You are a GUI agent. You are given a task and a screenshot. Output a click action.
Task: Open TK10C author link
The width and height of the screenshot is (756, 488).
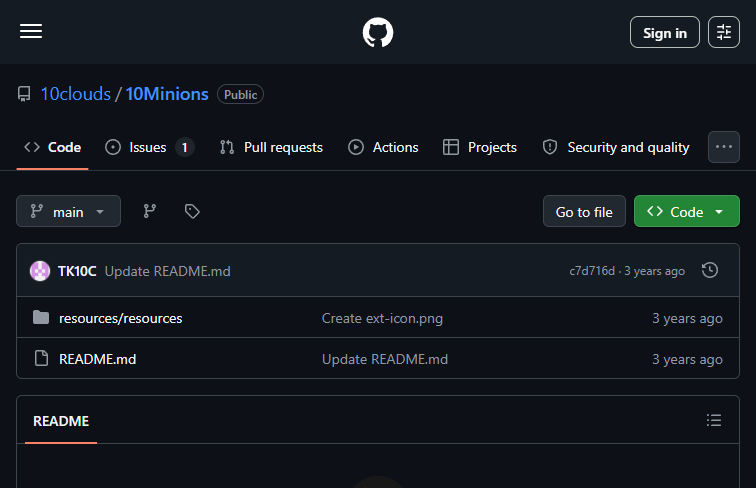(77, 271)
